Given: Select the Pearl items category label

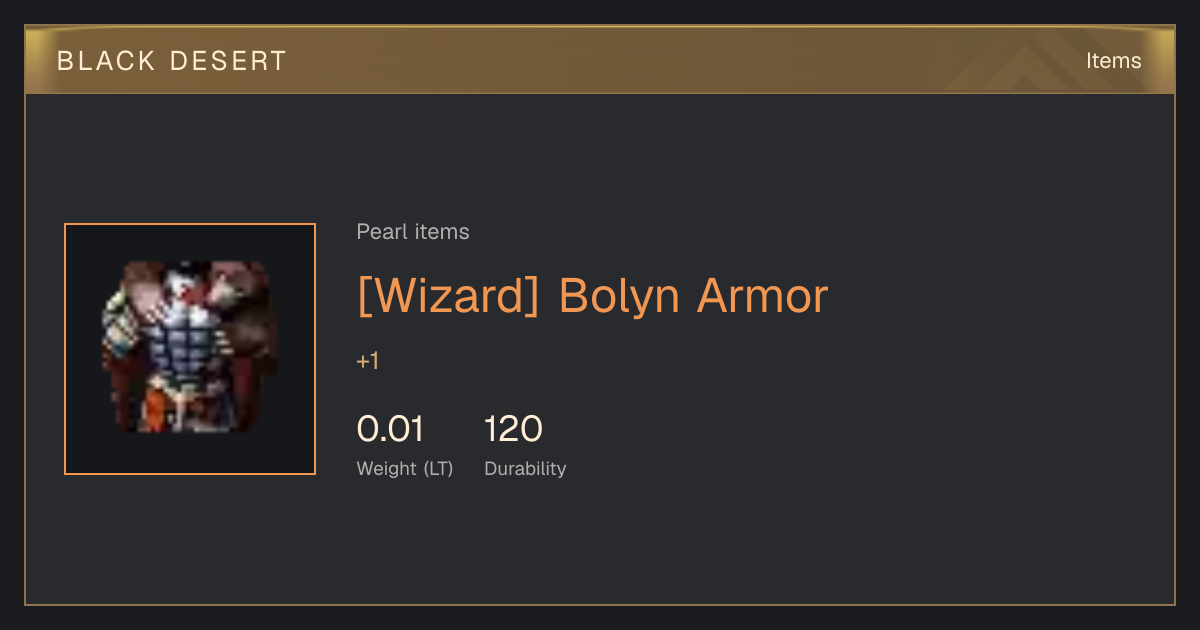Looking at the screenshot, I should click(413, 232).
